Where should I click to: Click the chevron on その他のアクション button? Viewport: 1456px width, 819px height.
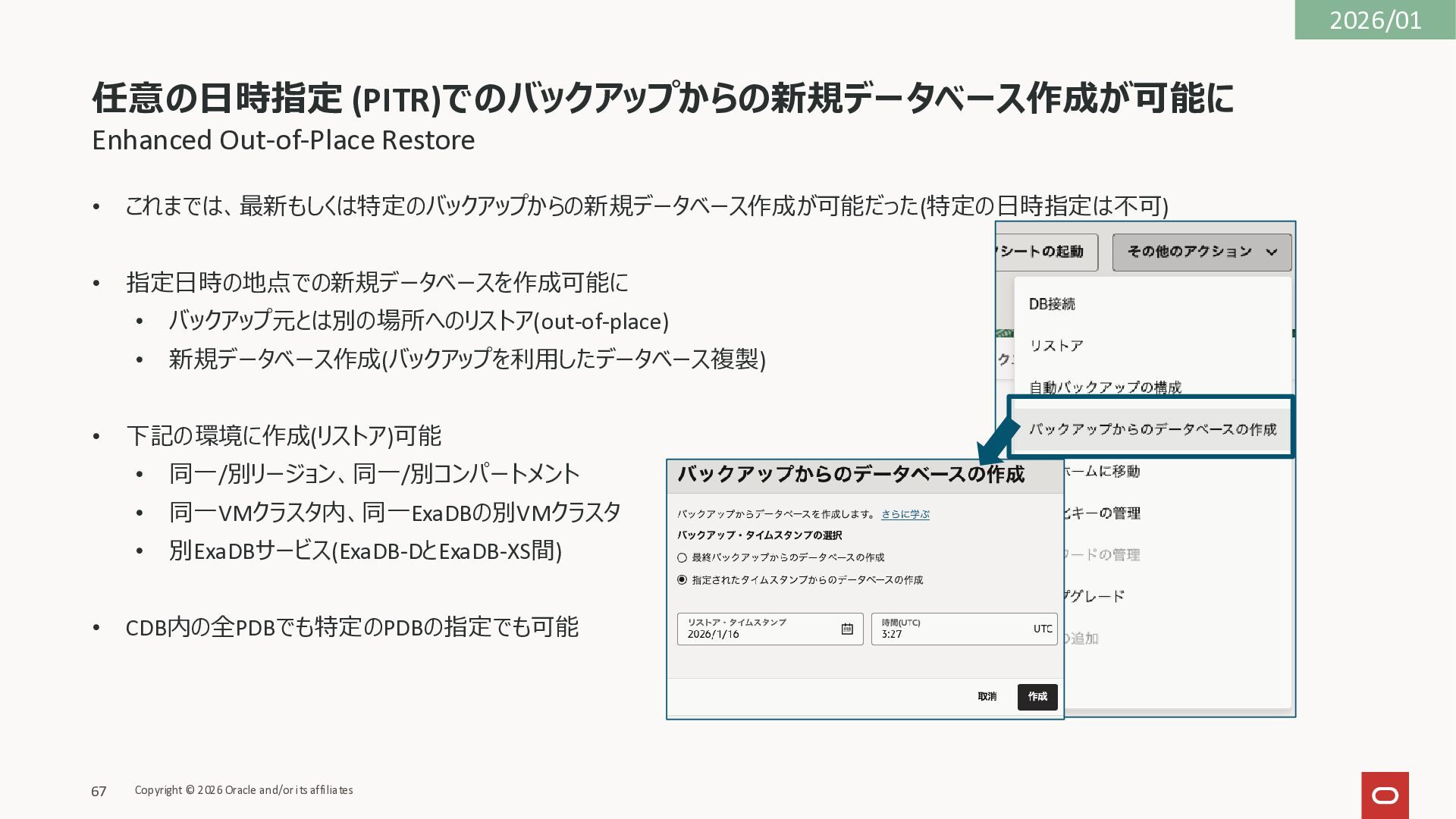pyautogui.click(x=1272, y=253)
